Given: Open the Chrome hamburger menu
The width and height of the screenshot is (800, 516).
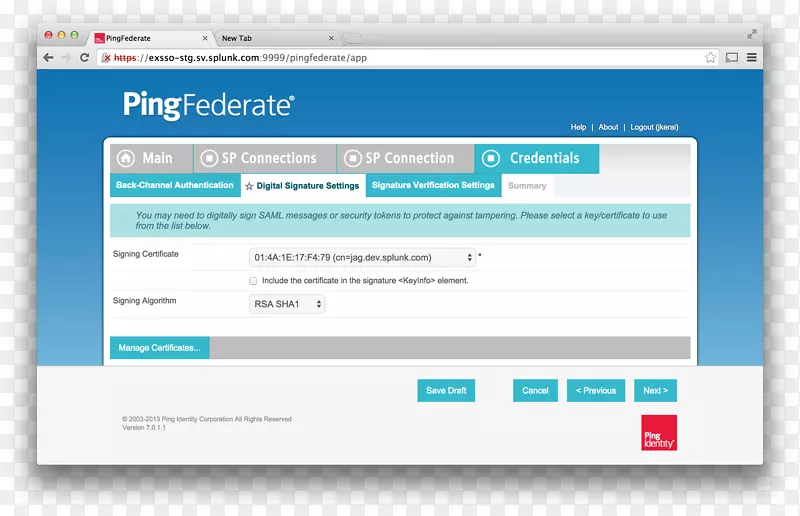Looking at the screenshot, I should (x=751, y=58).
